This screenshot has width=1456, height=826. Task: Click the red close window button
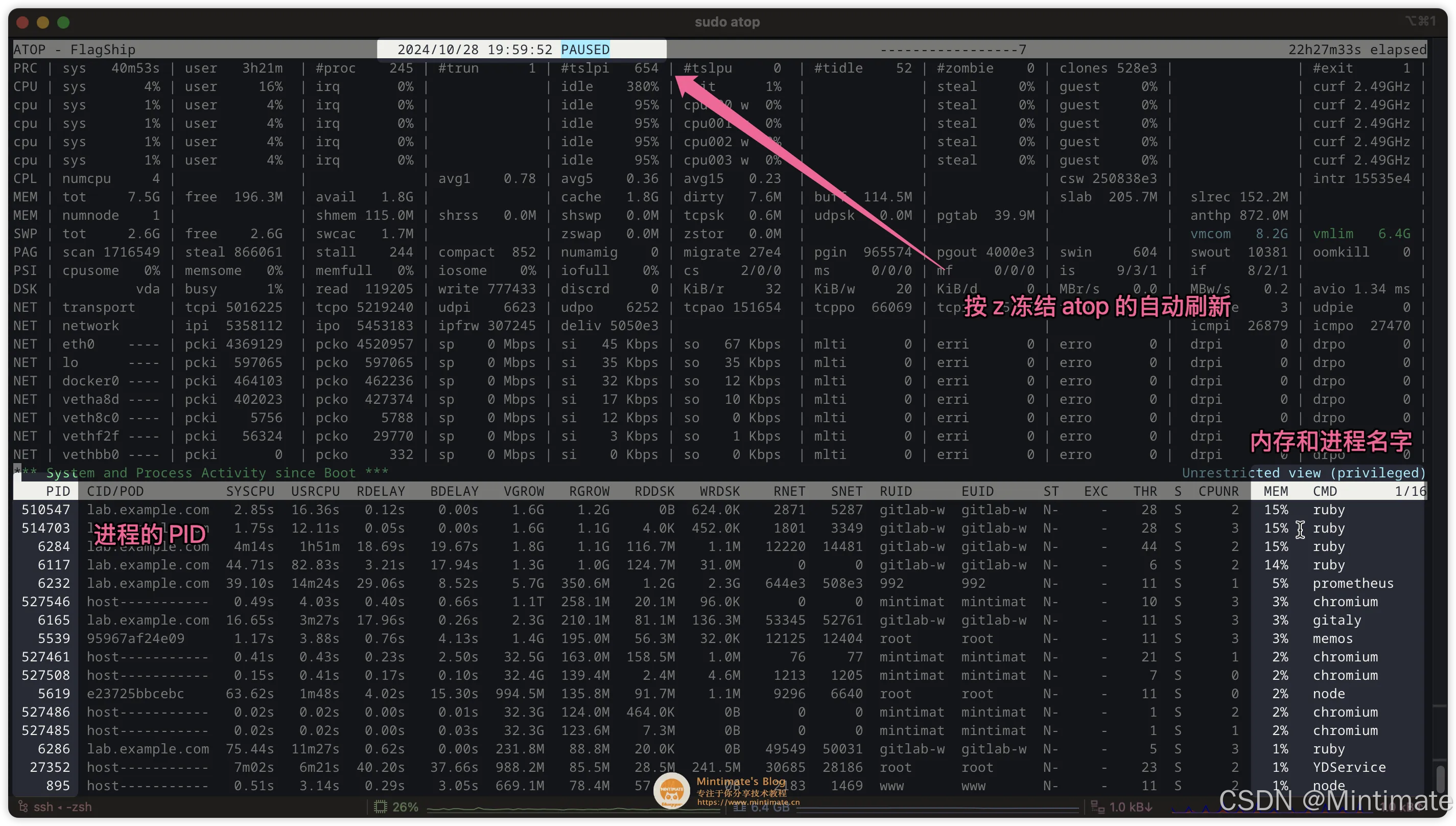22,22
